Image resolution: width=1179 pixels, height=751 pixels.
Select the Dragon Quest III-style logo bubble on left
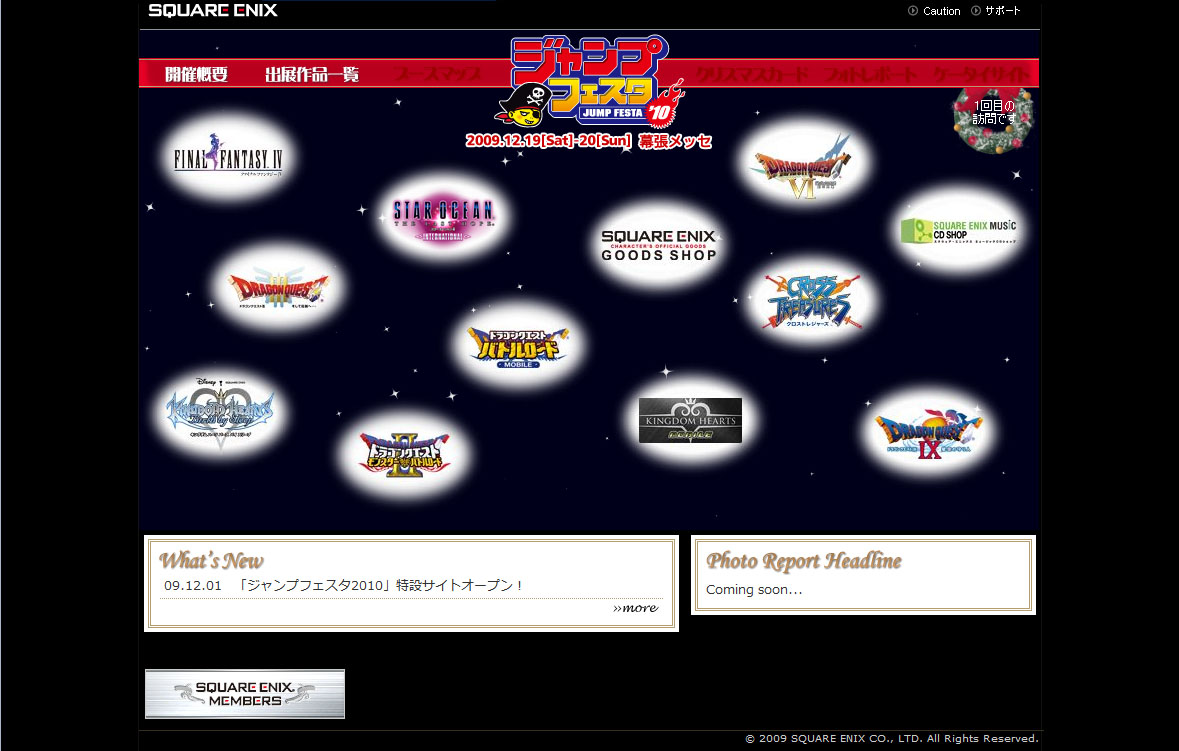click(x=277, y=289)
